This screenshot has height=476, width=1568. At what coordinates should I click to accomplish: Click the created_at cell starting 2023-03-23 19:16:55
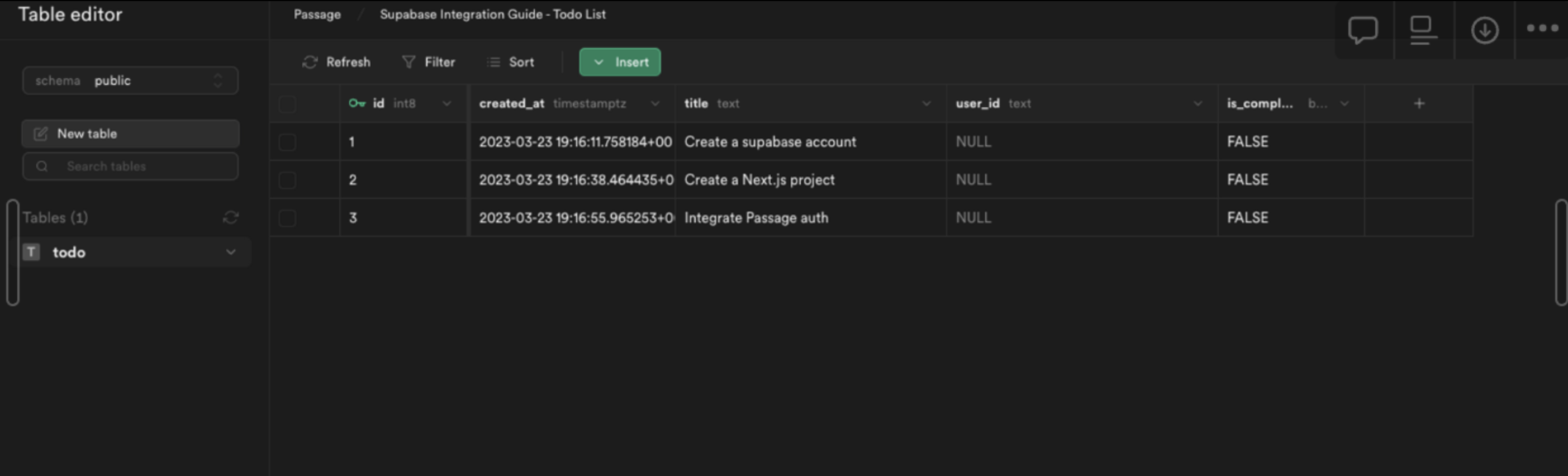(573, 218)
